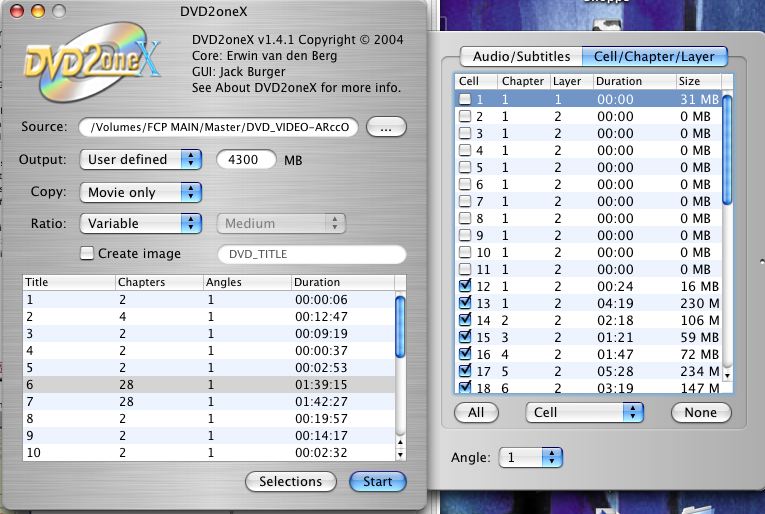Uncheck the cell 17 checkbox
This screenshot has width=765, height=514.
[465, 371]
